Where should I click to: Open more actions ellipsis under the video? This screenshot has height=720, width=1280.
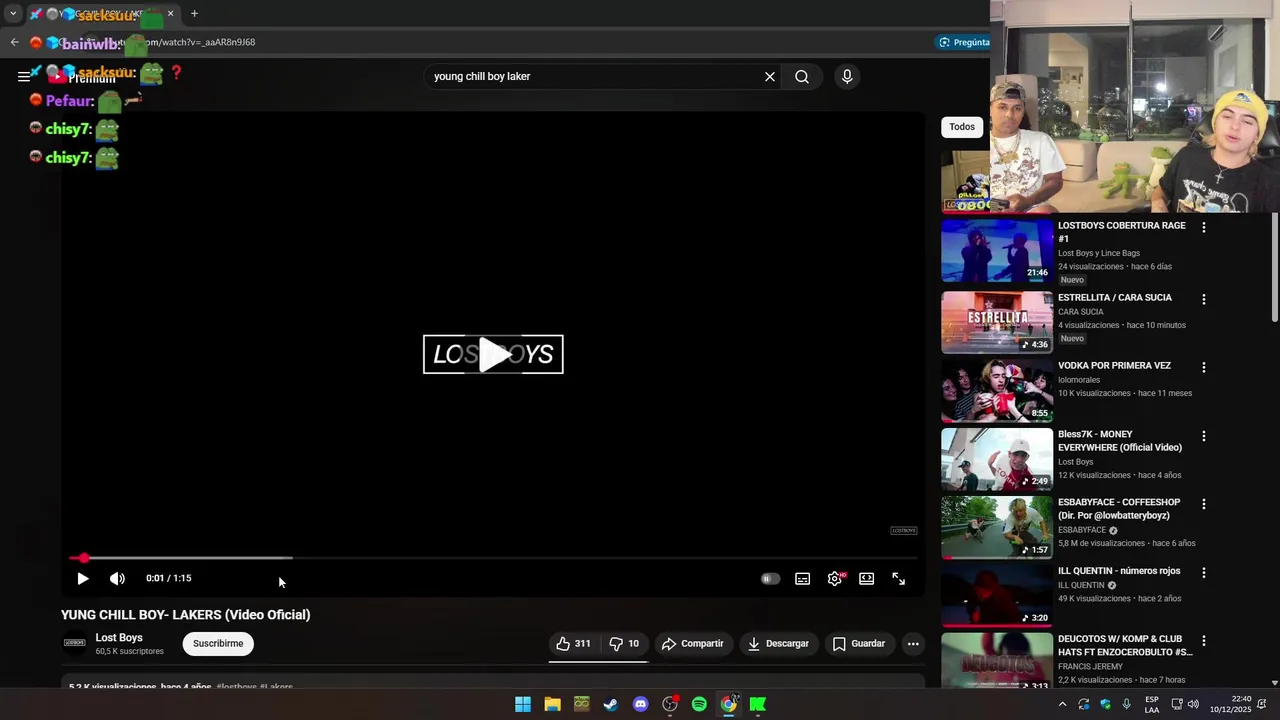913,644
